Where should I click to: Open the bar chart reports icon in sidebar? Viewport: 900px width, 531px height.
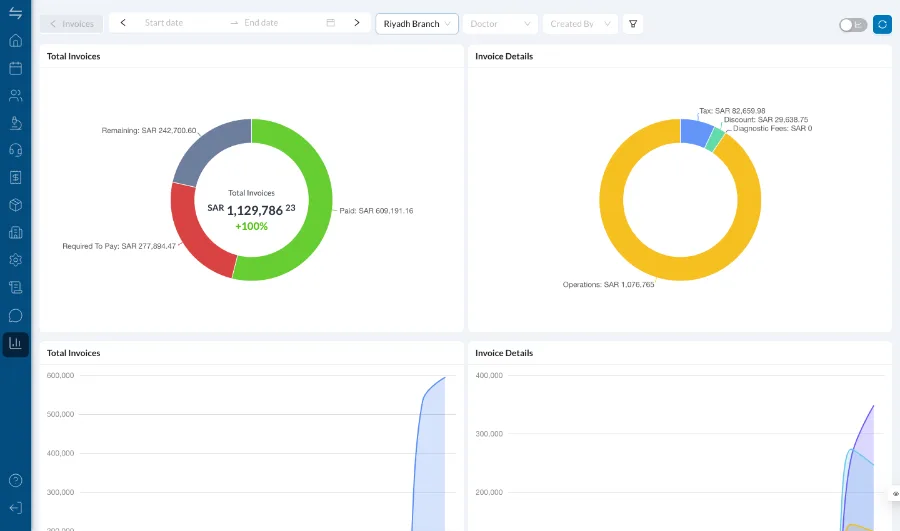pos(15,343)
